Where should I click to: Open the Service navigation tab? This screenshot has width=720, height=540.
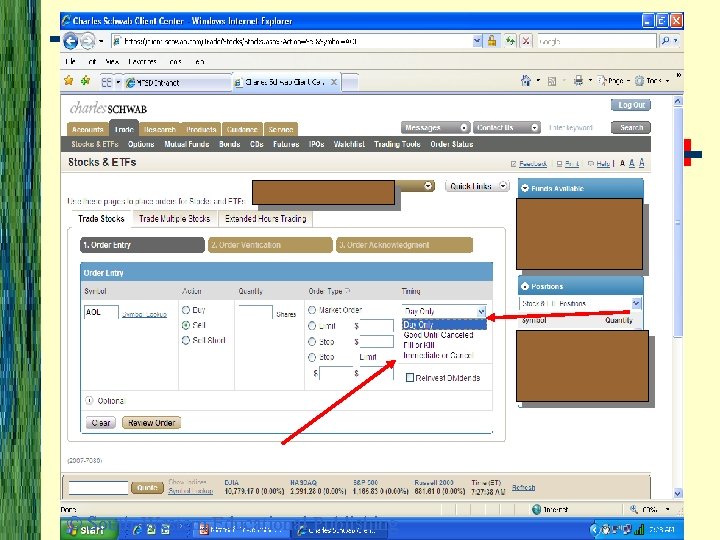click(281, 129)
